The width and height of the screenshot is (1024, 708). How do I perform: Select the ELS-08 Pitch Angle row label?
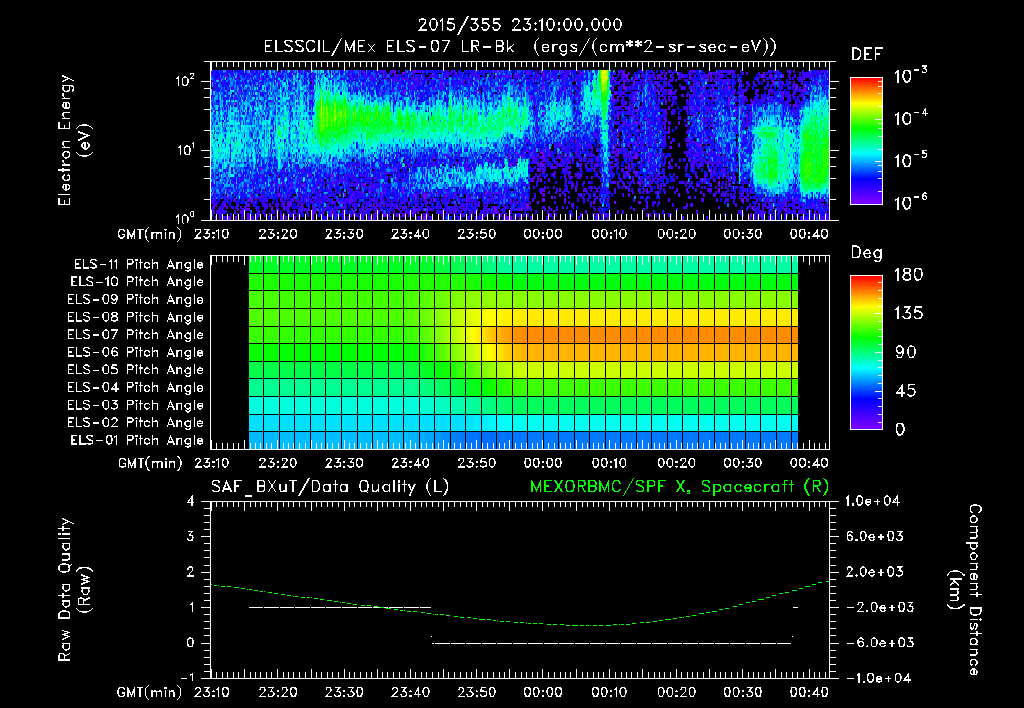pyautogui.click(x=136, y=317)
